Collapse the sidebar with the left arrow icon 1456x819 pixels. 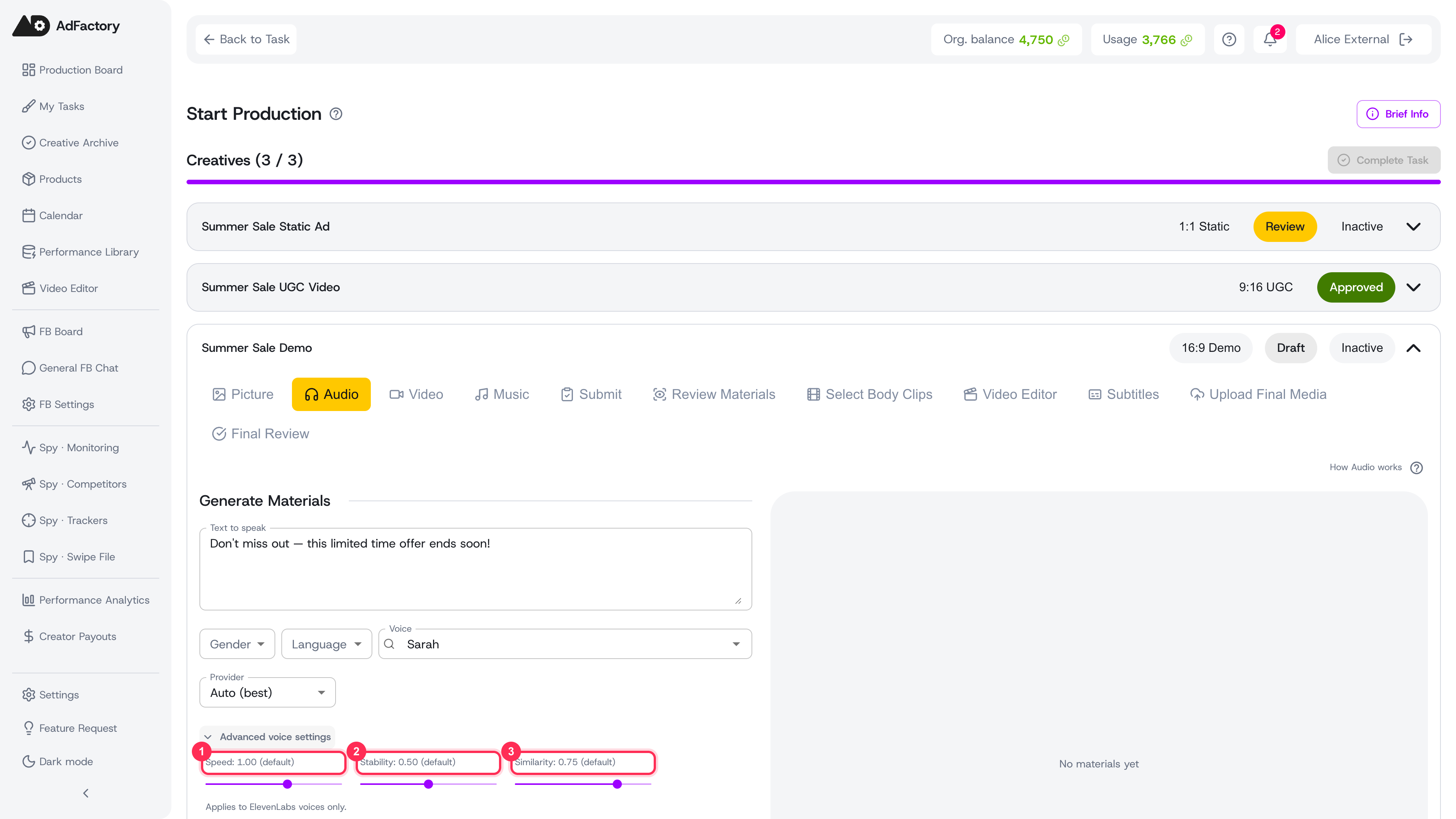click(86, 793)
